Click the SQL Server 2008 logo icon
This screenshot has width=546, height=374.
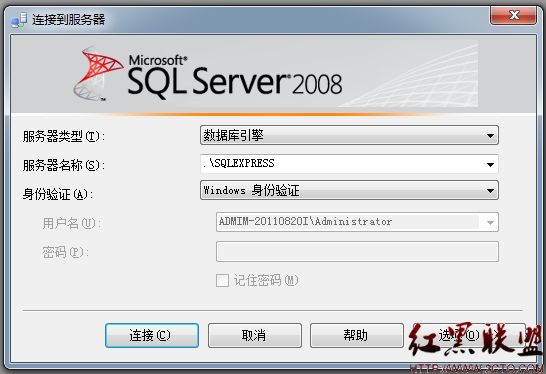[98, 74]
